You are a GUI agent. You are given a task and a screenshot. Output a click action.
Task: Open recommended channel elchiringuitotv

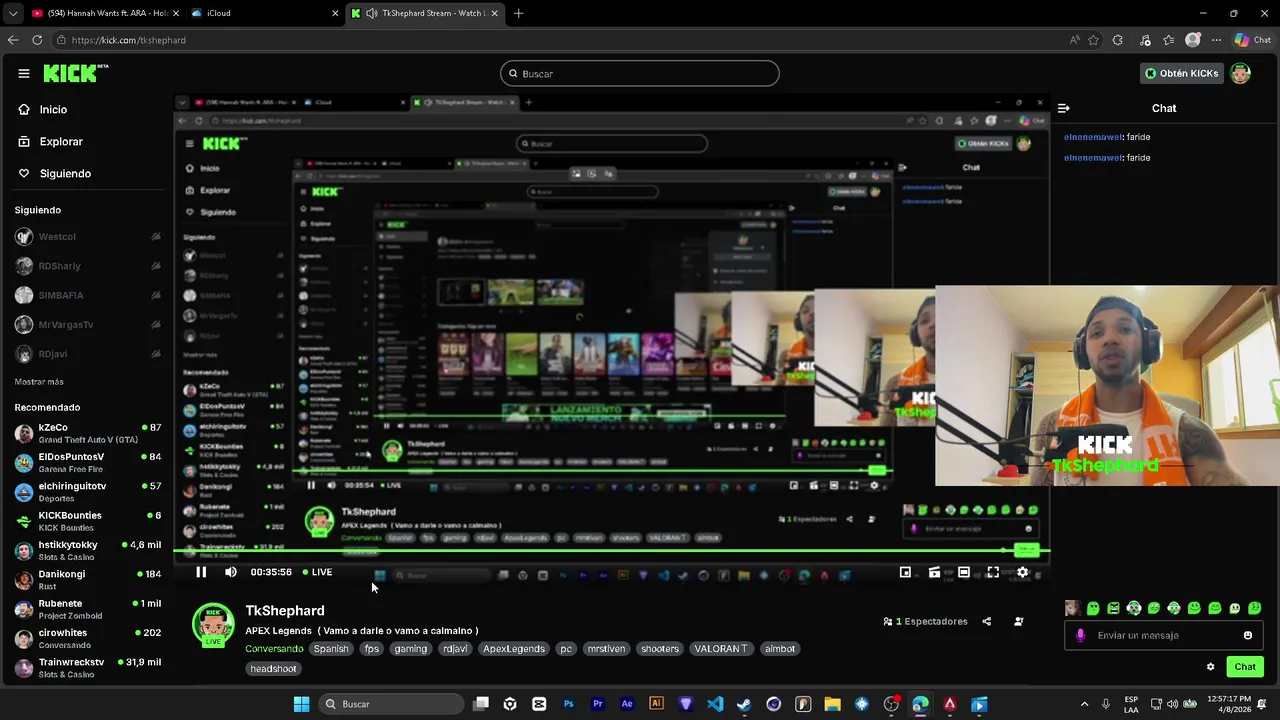pyautogui.click(x=87, y=492)
